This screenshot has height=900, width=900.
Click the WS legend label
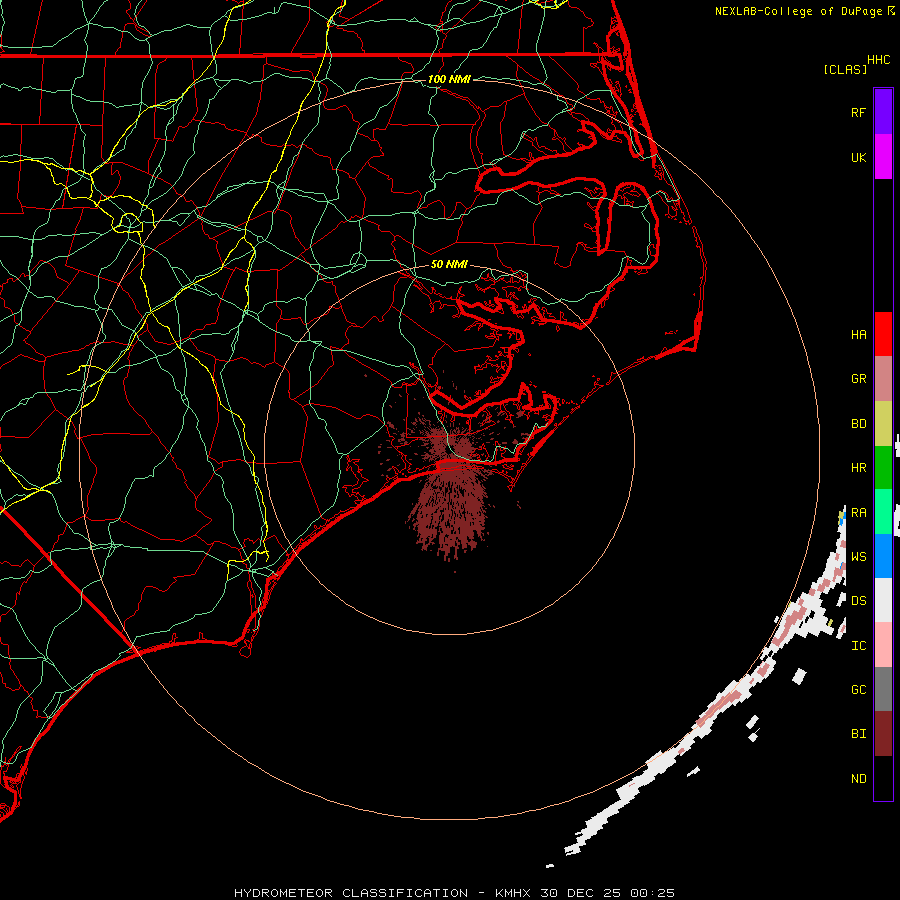pyautogui.click(x=858, y=557)
